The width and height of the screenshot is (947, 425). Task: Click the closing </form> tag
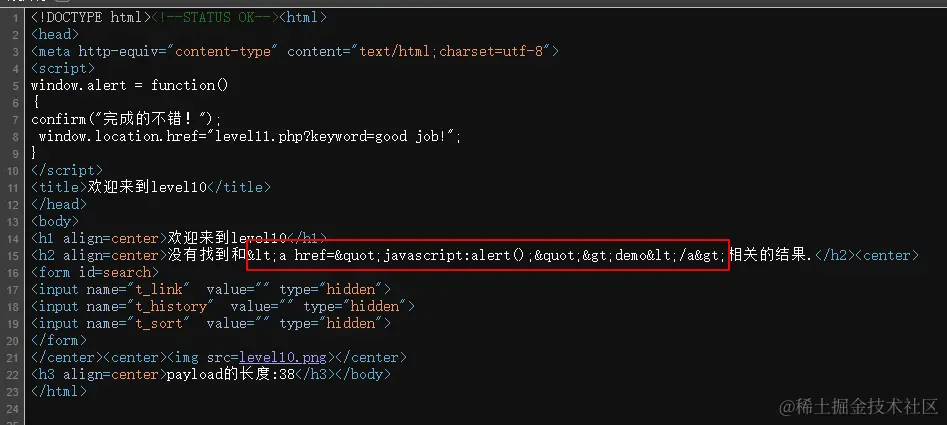click(x=59, y=340)
